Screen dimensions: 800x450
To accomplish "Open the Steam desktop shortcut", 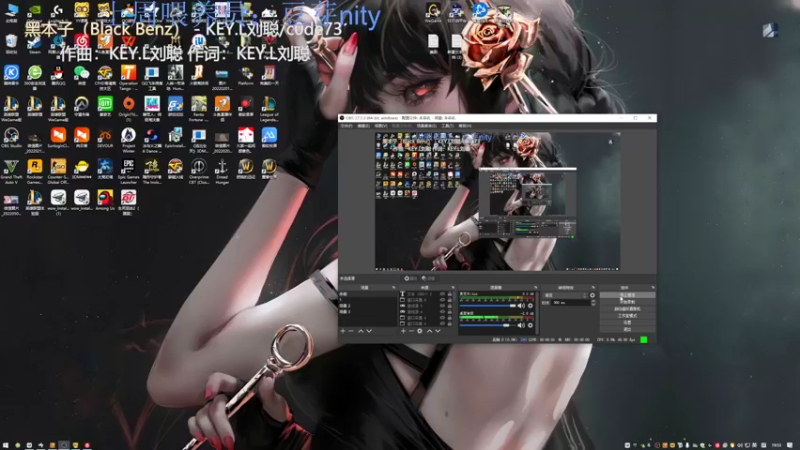I will click(34, 44).
